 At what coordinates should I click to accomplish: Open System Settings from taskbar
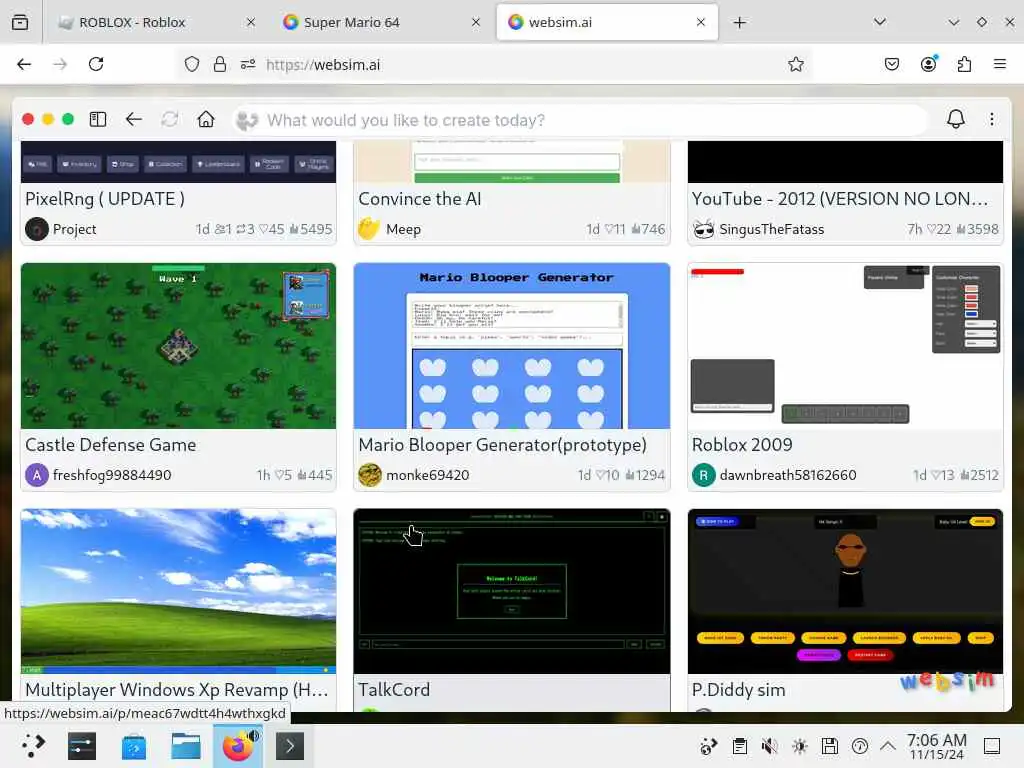[82, 746]
